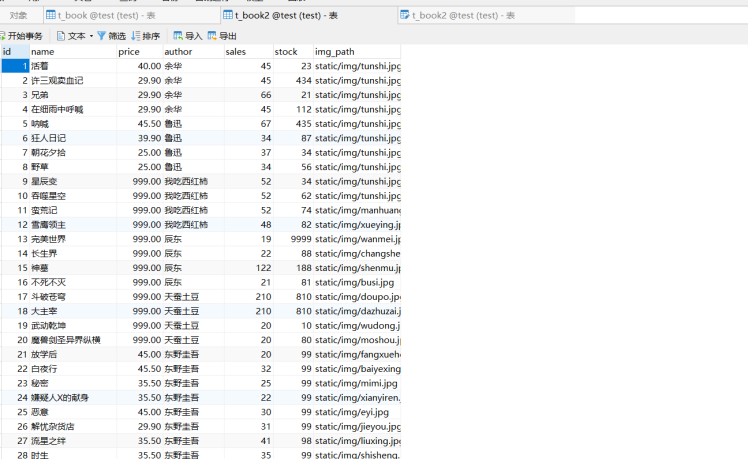This screenshot has height=460, width=748.
Task: Select the img_path cell static/img/mimi.jpg
Action: click(357, 383)
